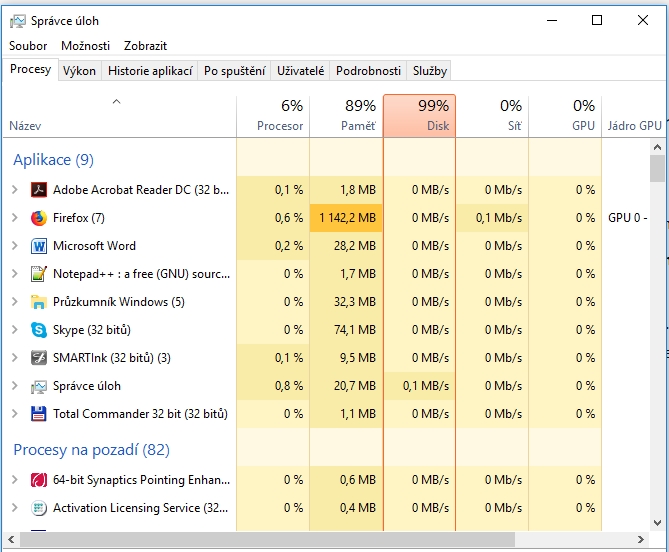Expand the Průzkumník Windows (5) group

click(x=14, y=302)
